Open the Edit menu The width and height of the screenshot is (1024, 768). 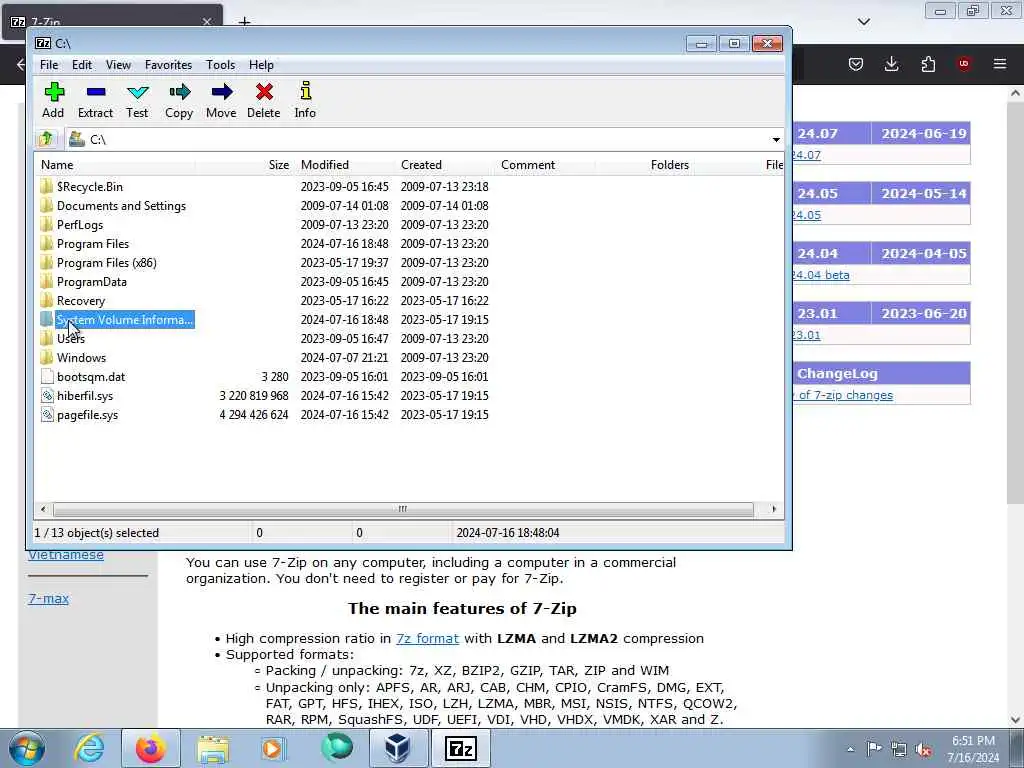pyautogui.click(x=82, y=65)
